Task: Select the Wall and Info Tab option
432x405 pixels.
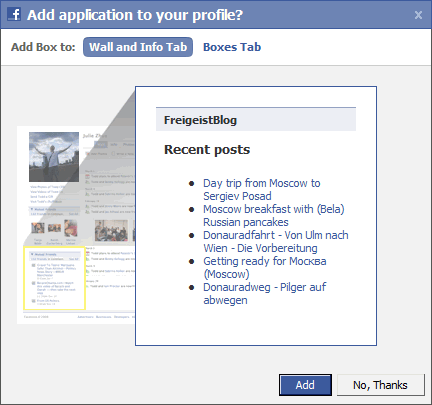Action: pos(138,47)
